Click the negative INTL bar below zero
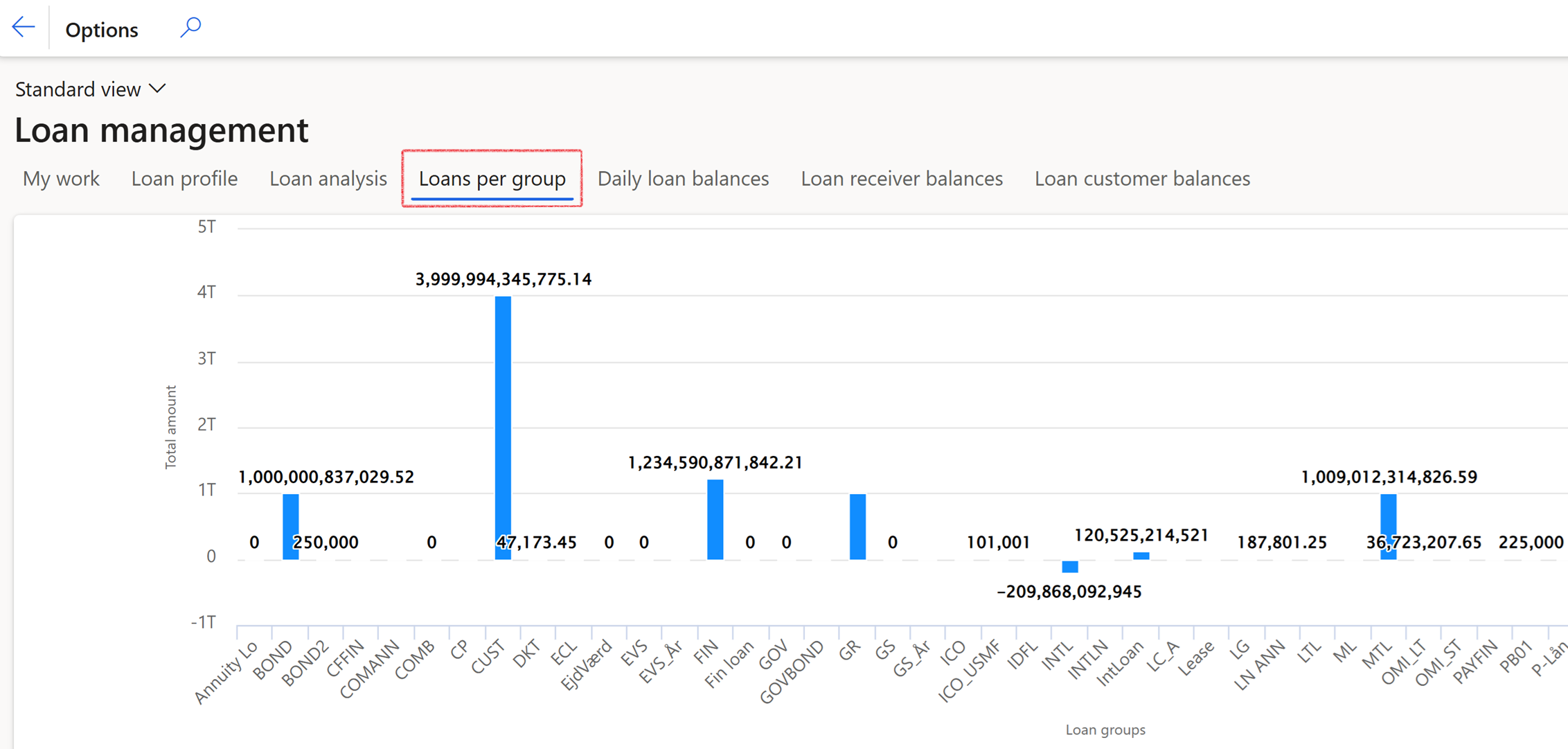This screenshot has height=749, width=1568. (x=1069, y=566)
